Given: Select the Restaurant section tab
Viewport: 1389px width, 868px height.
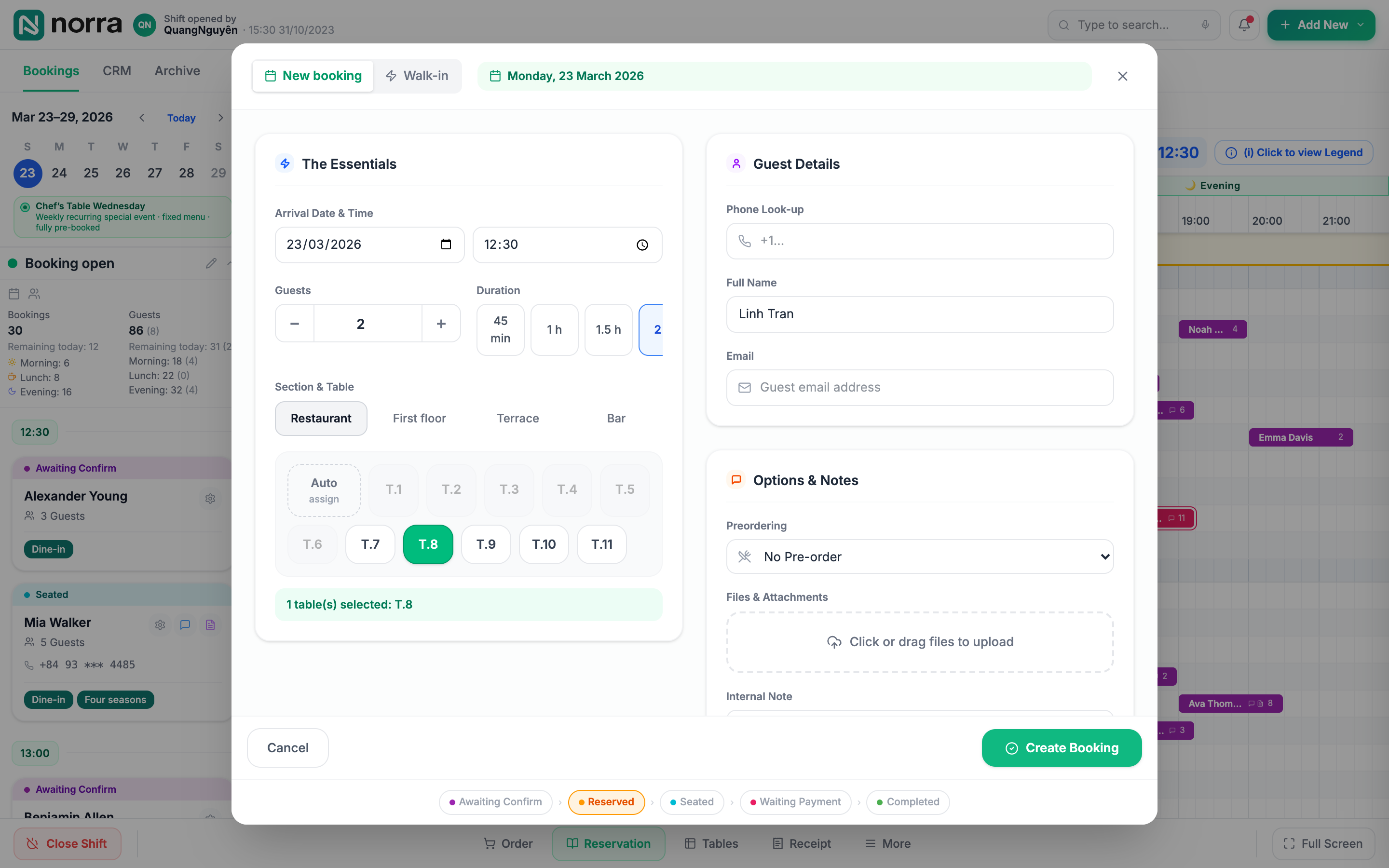Looking at the screenshot, I should point(321,419).
